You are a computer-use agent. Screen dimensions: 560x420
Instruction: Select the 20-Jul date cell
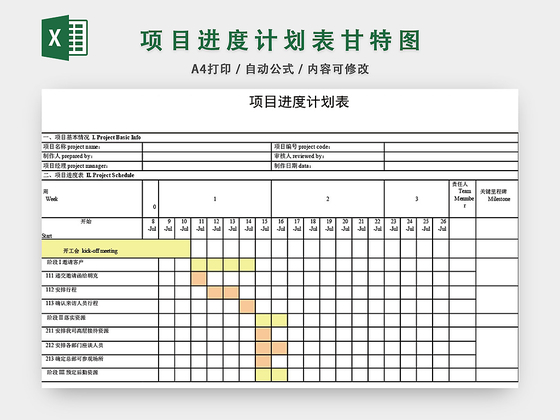[x=345, y=228]
